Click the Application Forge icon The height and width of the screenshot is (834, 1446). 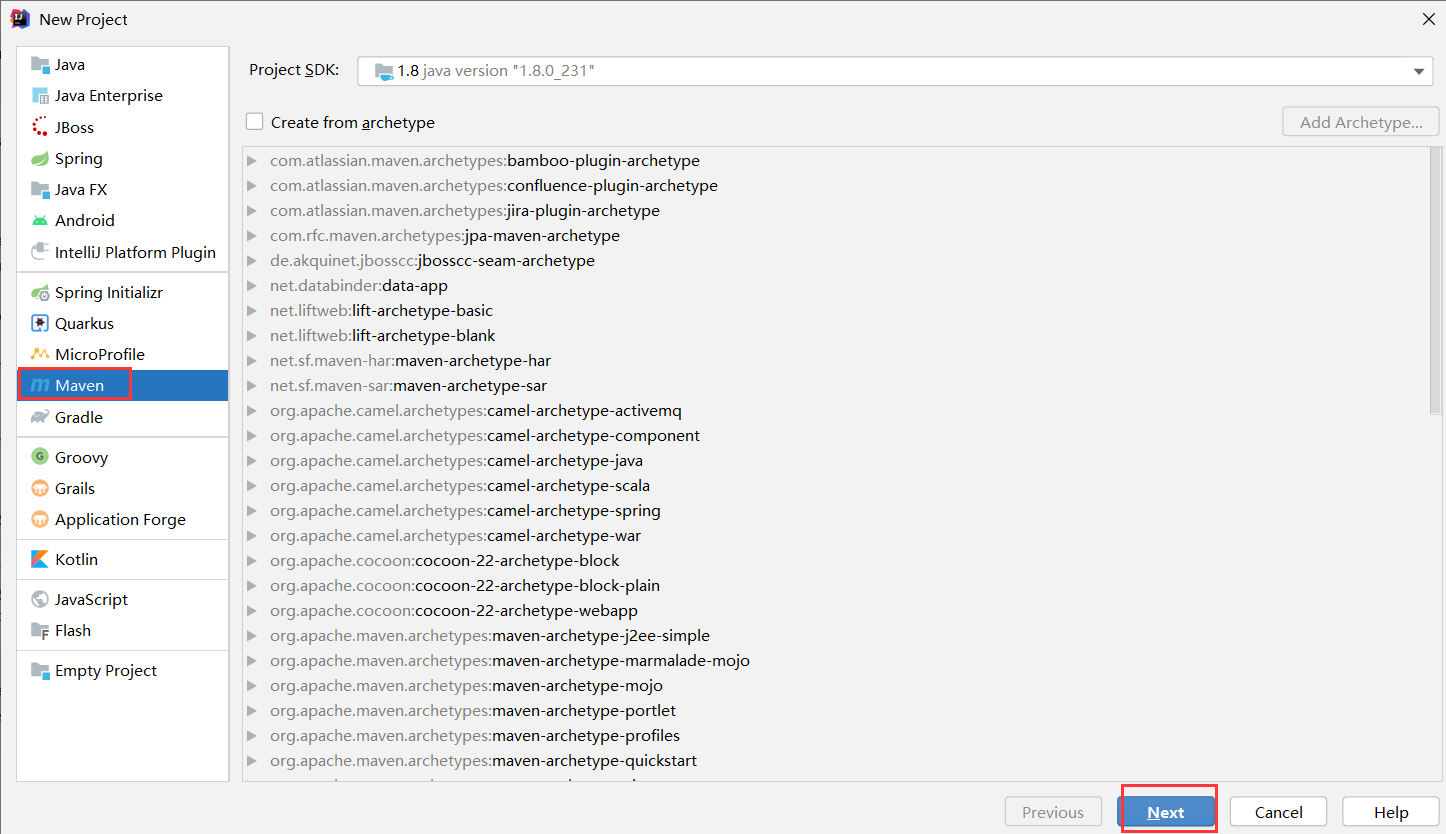(x=40, y=519)
